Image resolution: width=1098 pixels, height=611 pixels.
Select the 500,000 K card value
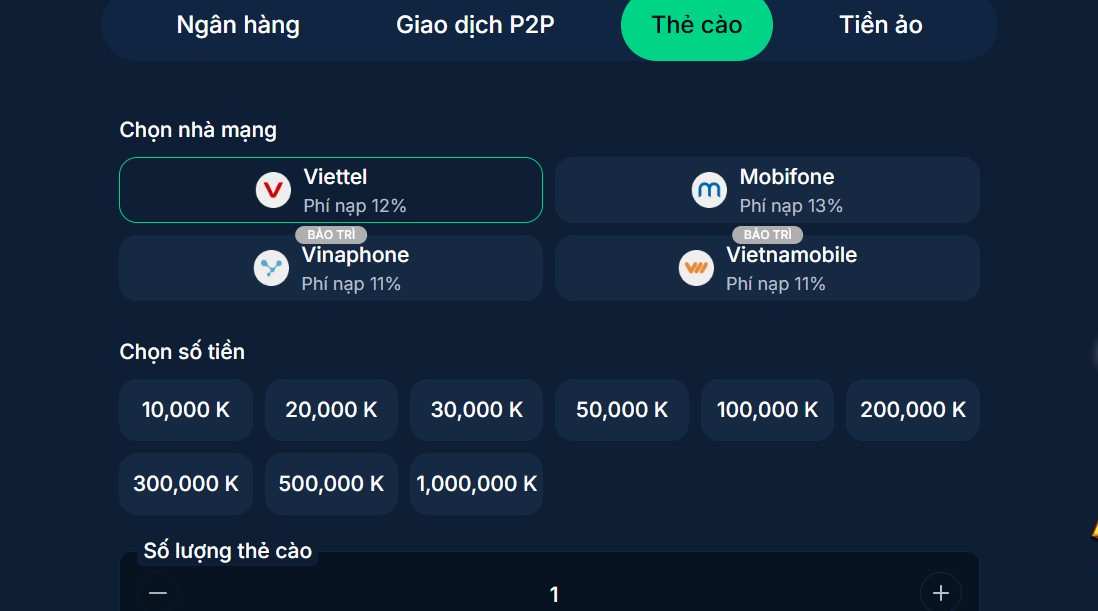click(x=331, y=483)
